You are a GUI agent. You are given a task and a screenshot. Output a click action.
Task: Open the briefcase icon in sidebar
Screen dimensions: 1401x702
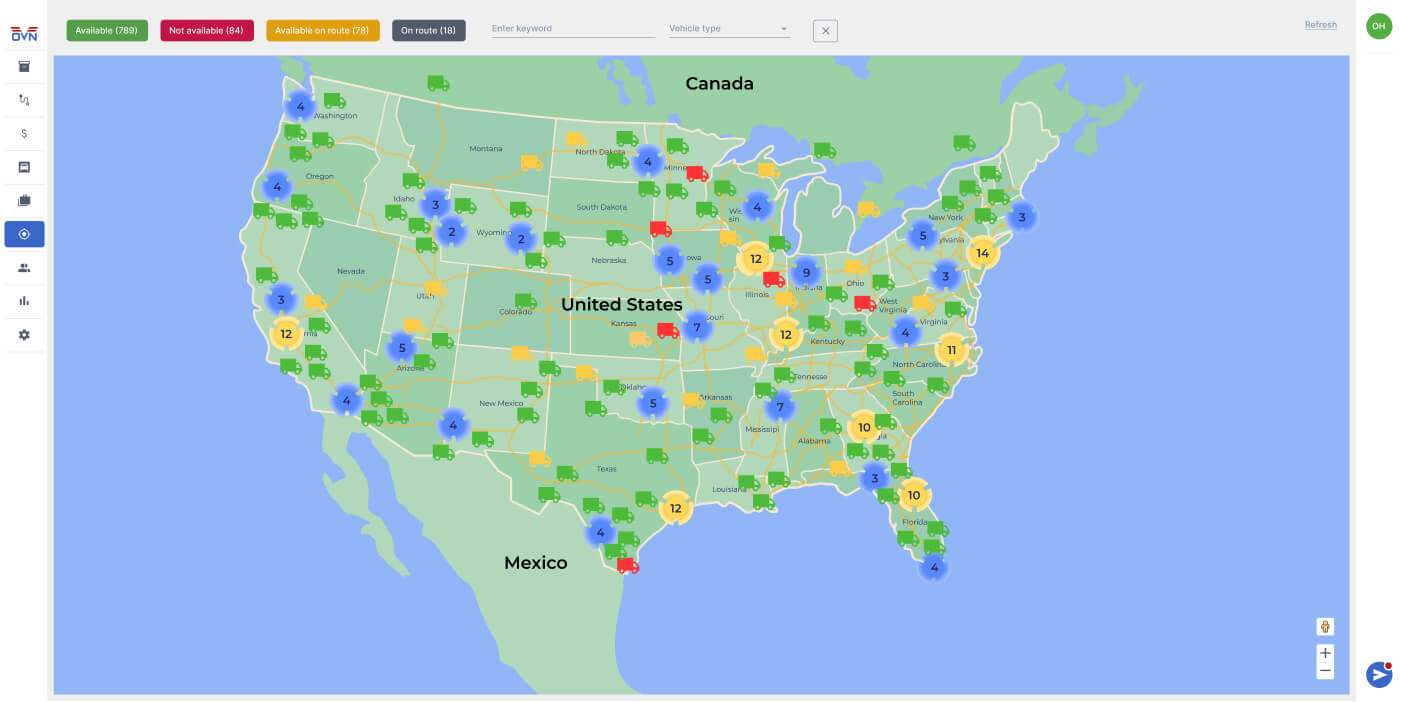pyautogui.click(x=24, y=201)
